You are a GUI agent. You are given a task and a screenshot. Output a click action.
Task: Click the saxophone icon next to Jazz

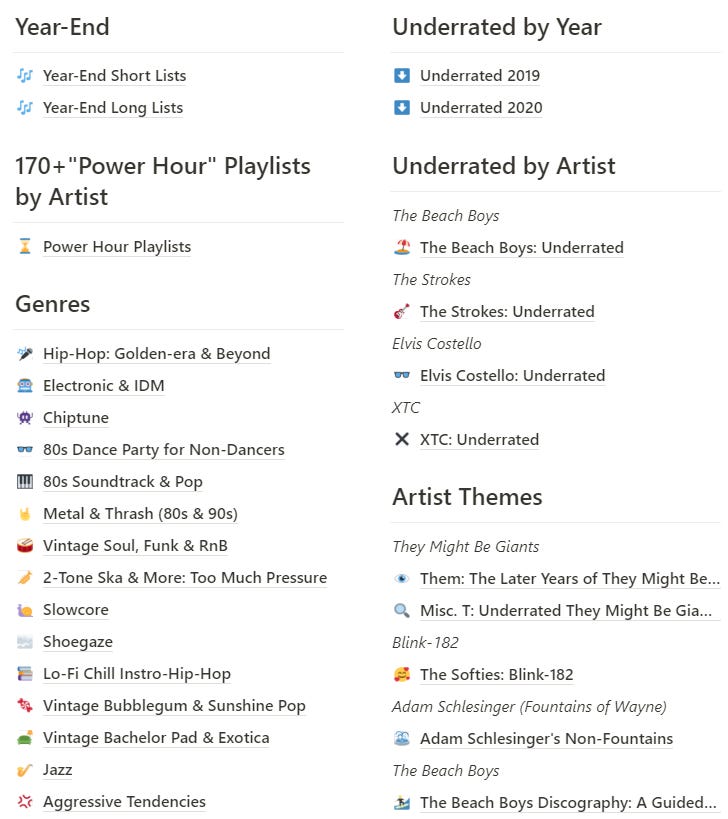(25, 770)
